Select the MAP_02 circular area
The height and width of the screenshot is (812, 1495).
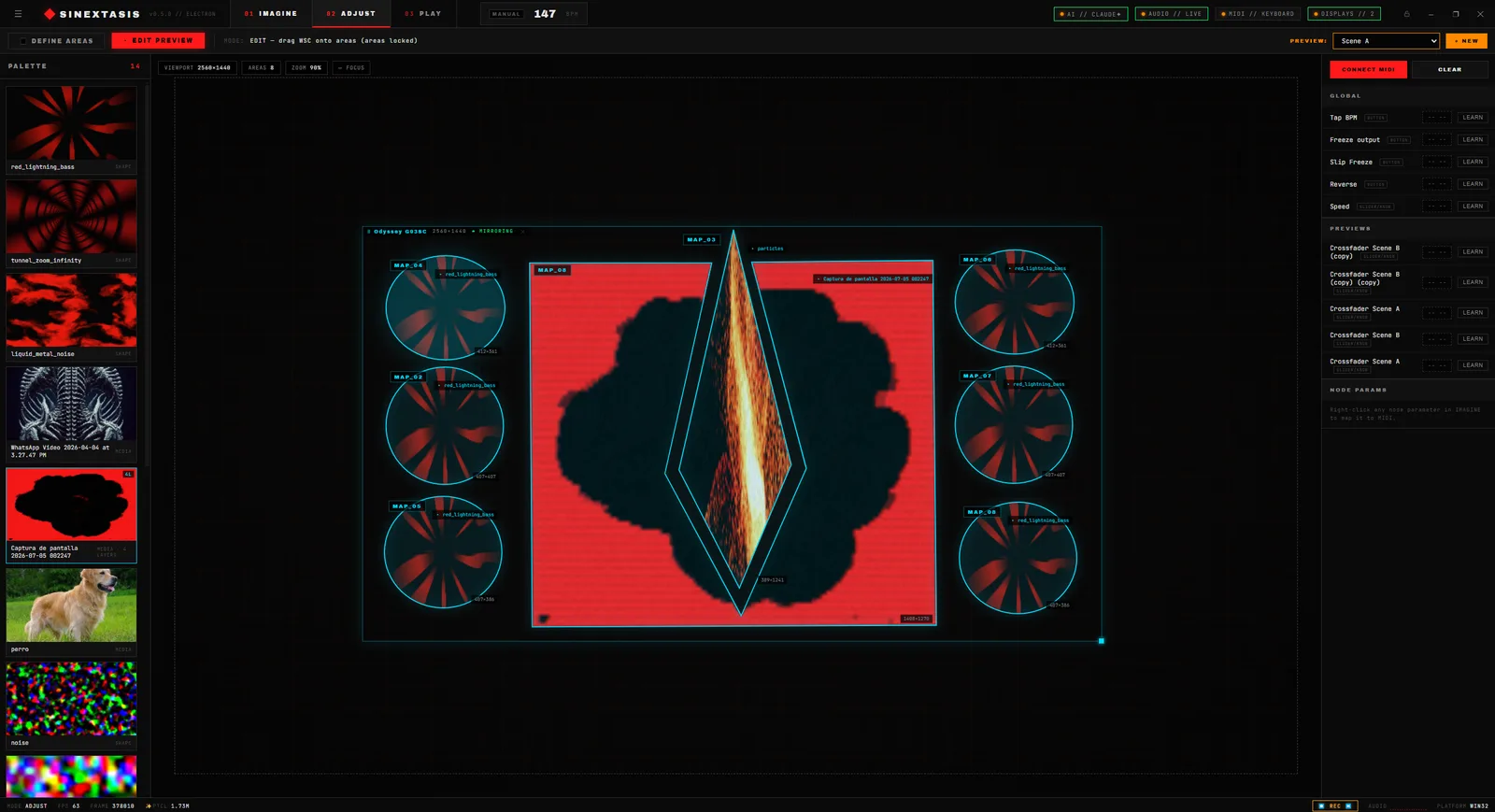pyautogui.click(x=445, y=426)
